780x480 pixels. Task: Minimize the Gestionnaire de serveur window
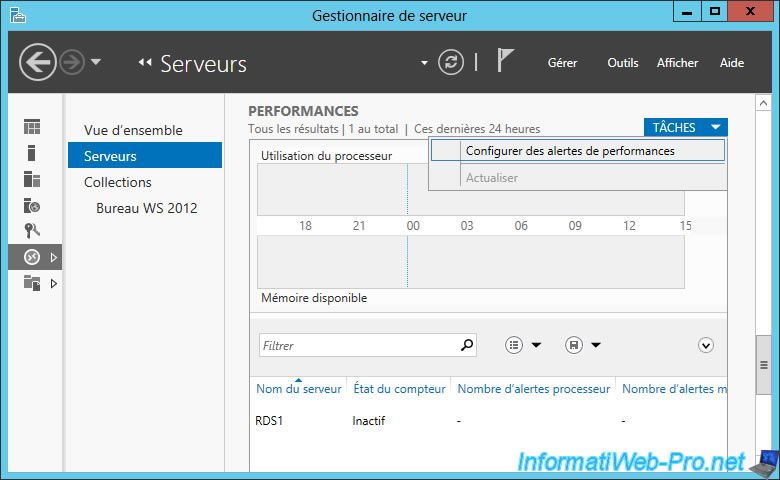tap(687, 12)
